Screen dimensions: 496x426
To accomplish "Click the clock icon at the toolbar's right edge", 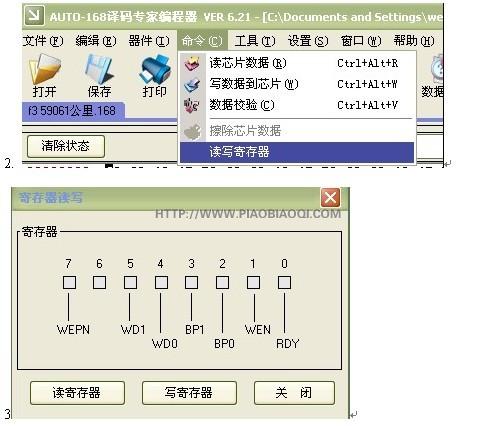I will [437, 69].
